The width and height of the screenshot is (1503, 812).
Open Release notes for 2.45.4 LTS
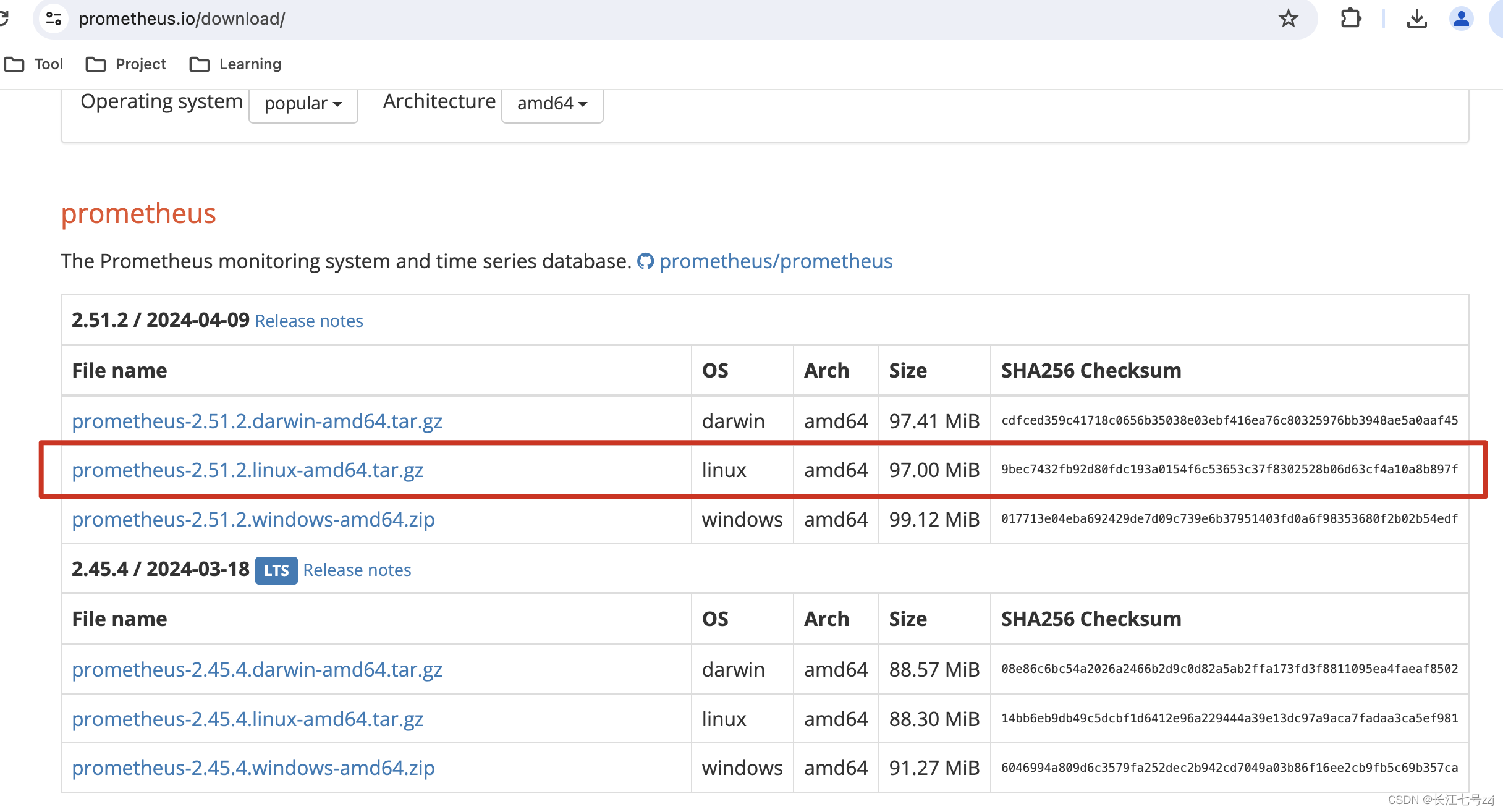(357, 570)
